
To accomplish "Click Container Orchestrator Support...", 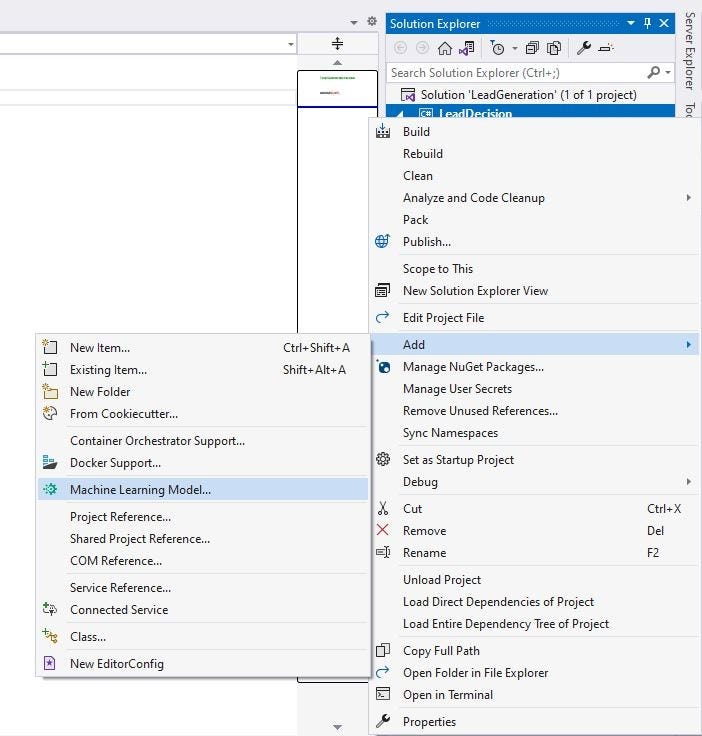I will (x=203, y=441).
